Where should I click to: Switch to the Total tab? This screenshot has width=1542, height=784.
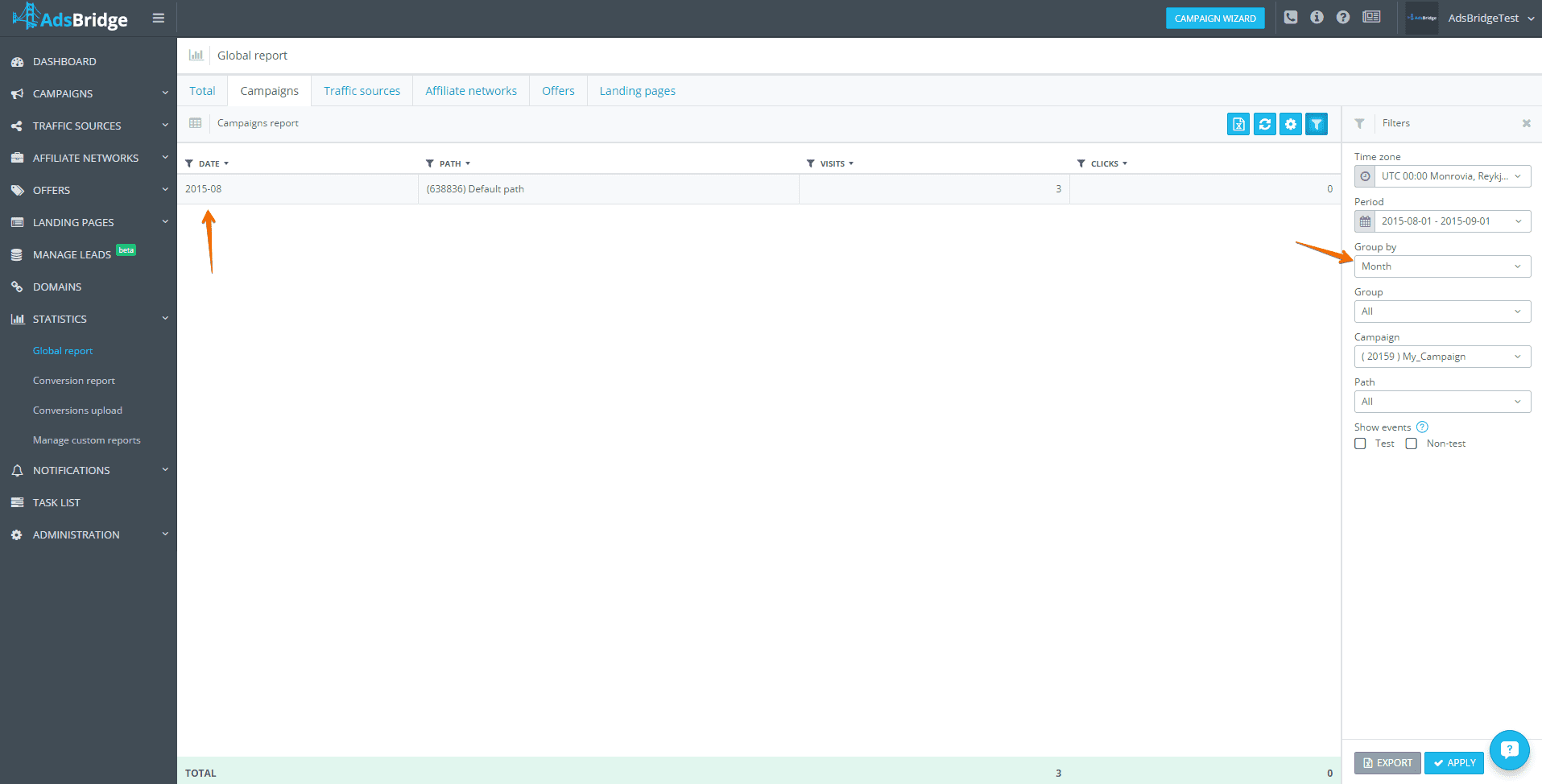click(x=202, y=91)
